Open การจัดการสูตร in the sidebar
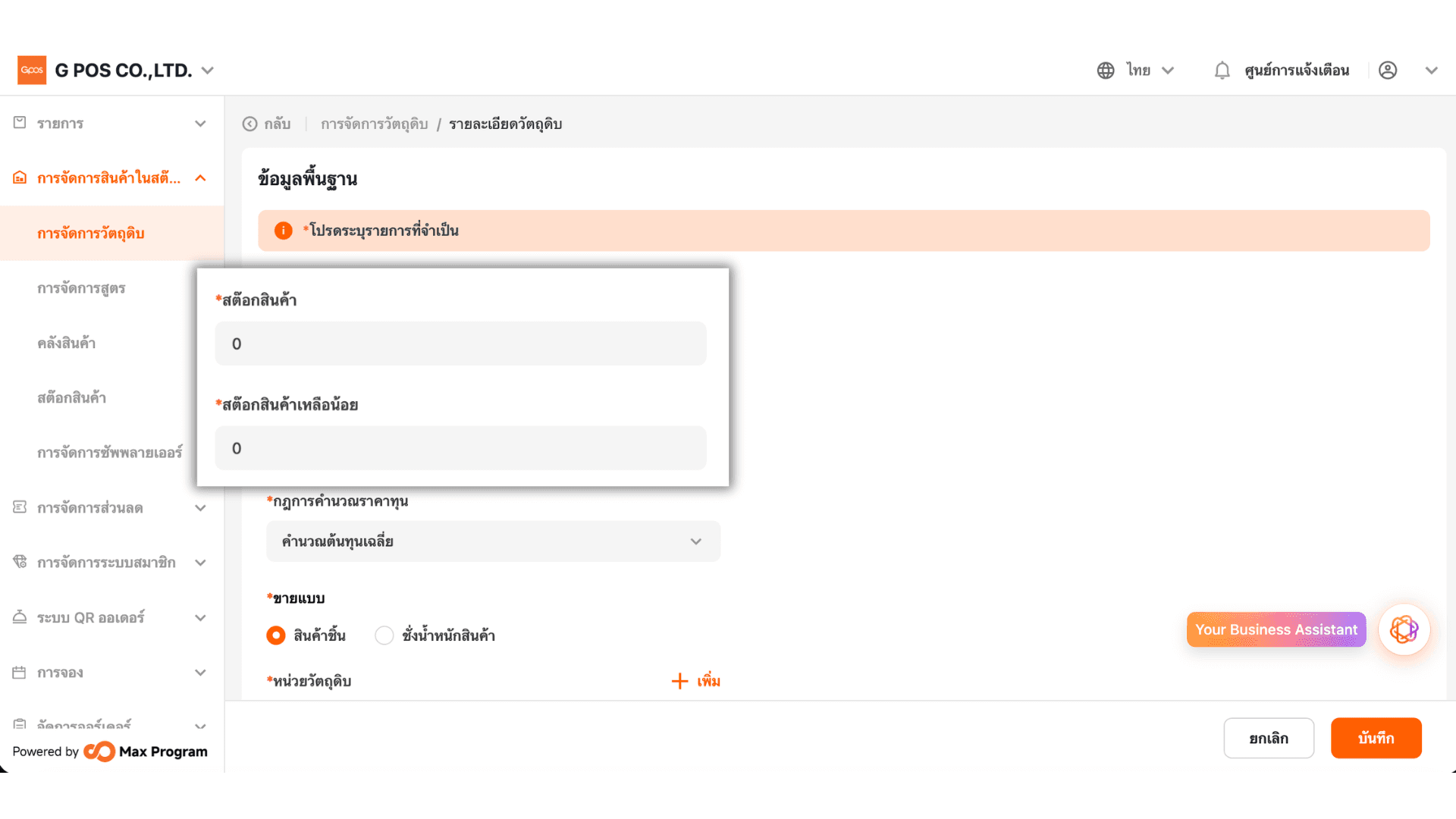The height and width of the screenshot is (819, 1456). pos(81,288)
